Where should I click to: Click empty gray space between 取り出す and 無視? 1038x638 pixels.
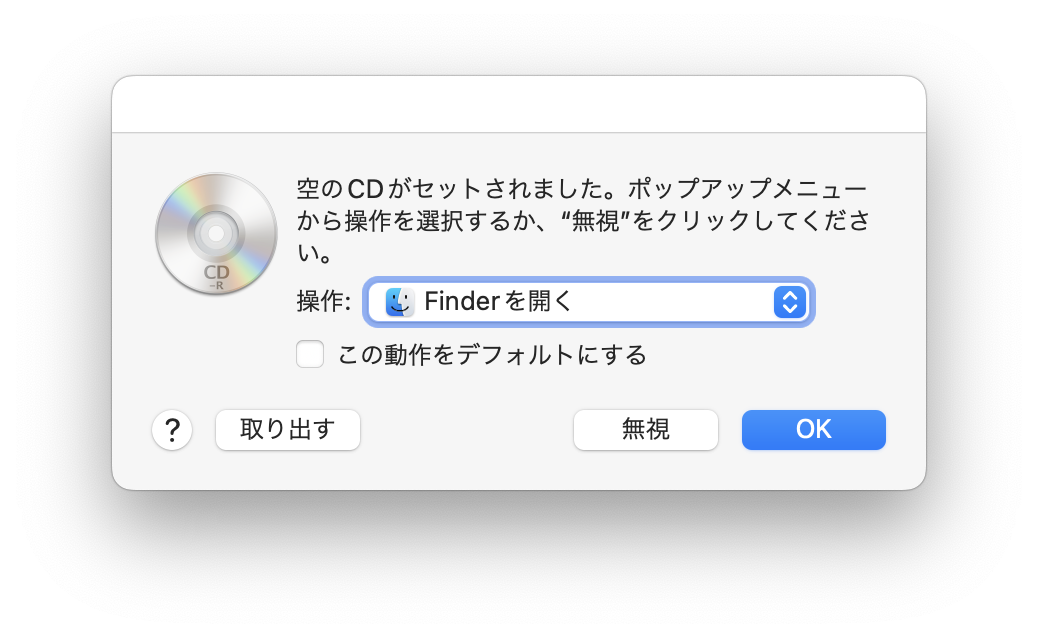coord(466,430)
